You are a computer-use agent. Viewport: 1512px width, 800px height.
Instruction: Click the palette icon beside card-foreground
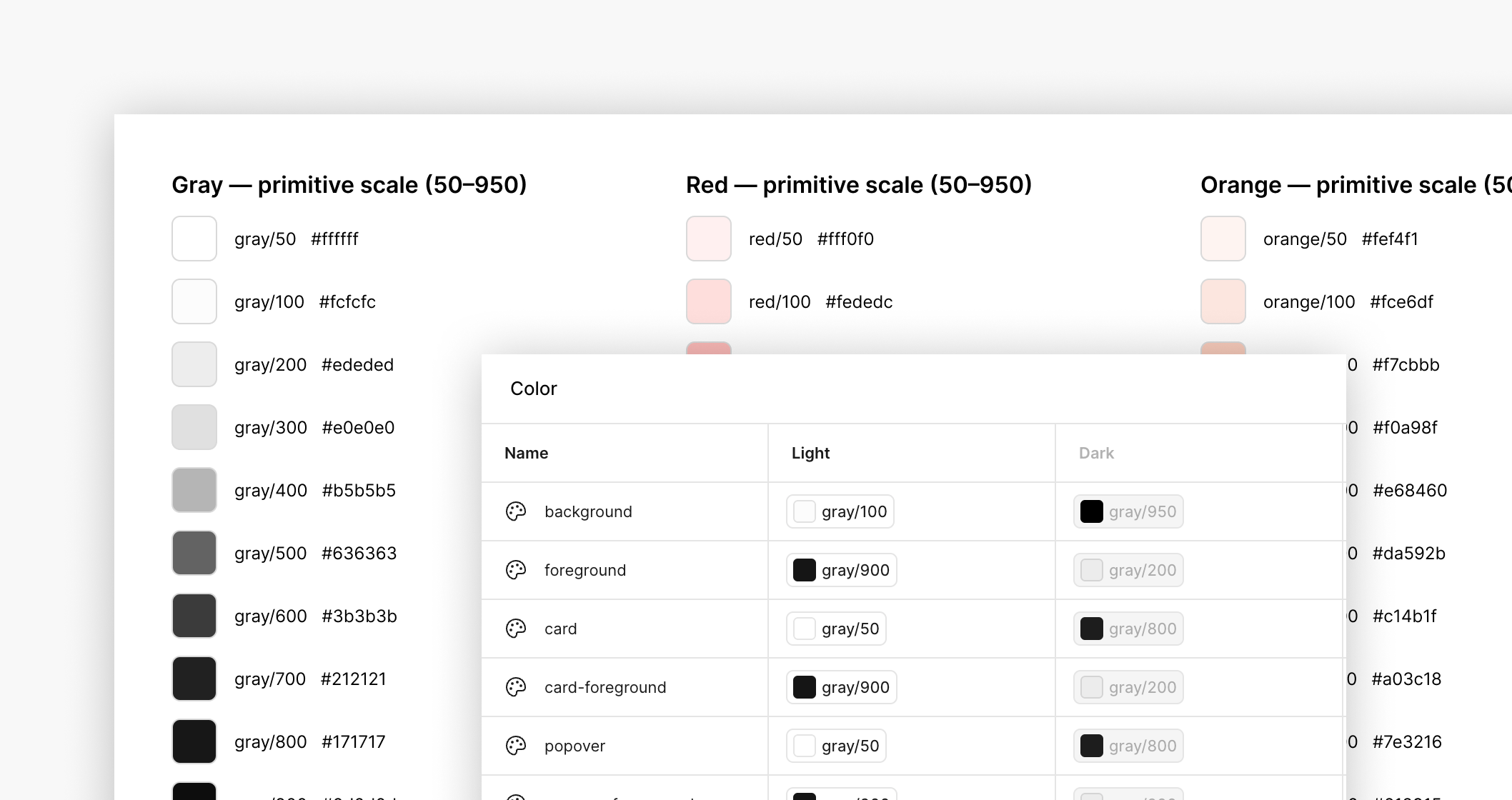(x=516, y=687)
